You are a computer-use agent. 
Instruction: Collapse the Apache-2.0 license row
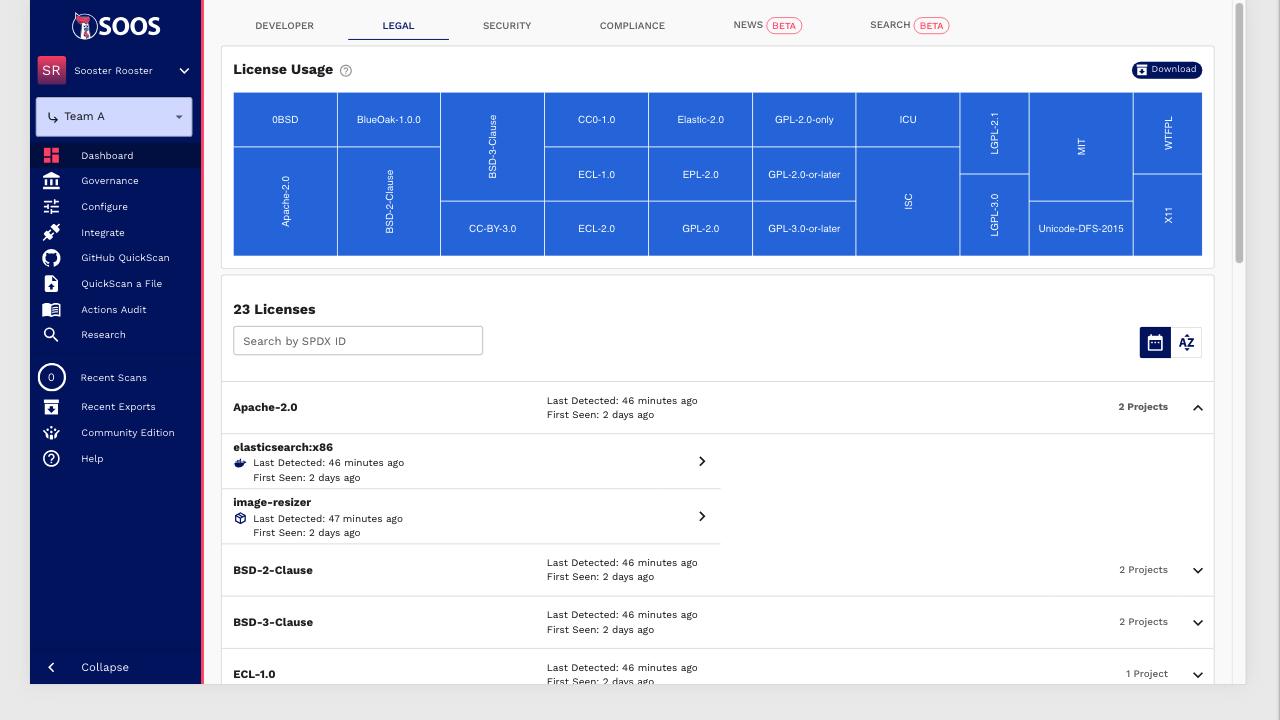(1198, 408)
